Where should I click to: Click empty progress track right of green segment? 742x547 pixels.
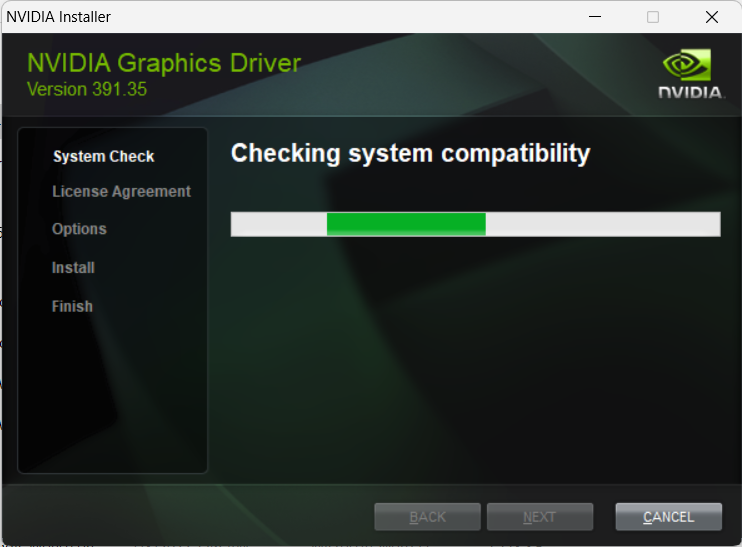tap(602, 224)
